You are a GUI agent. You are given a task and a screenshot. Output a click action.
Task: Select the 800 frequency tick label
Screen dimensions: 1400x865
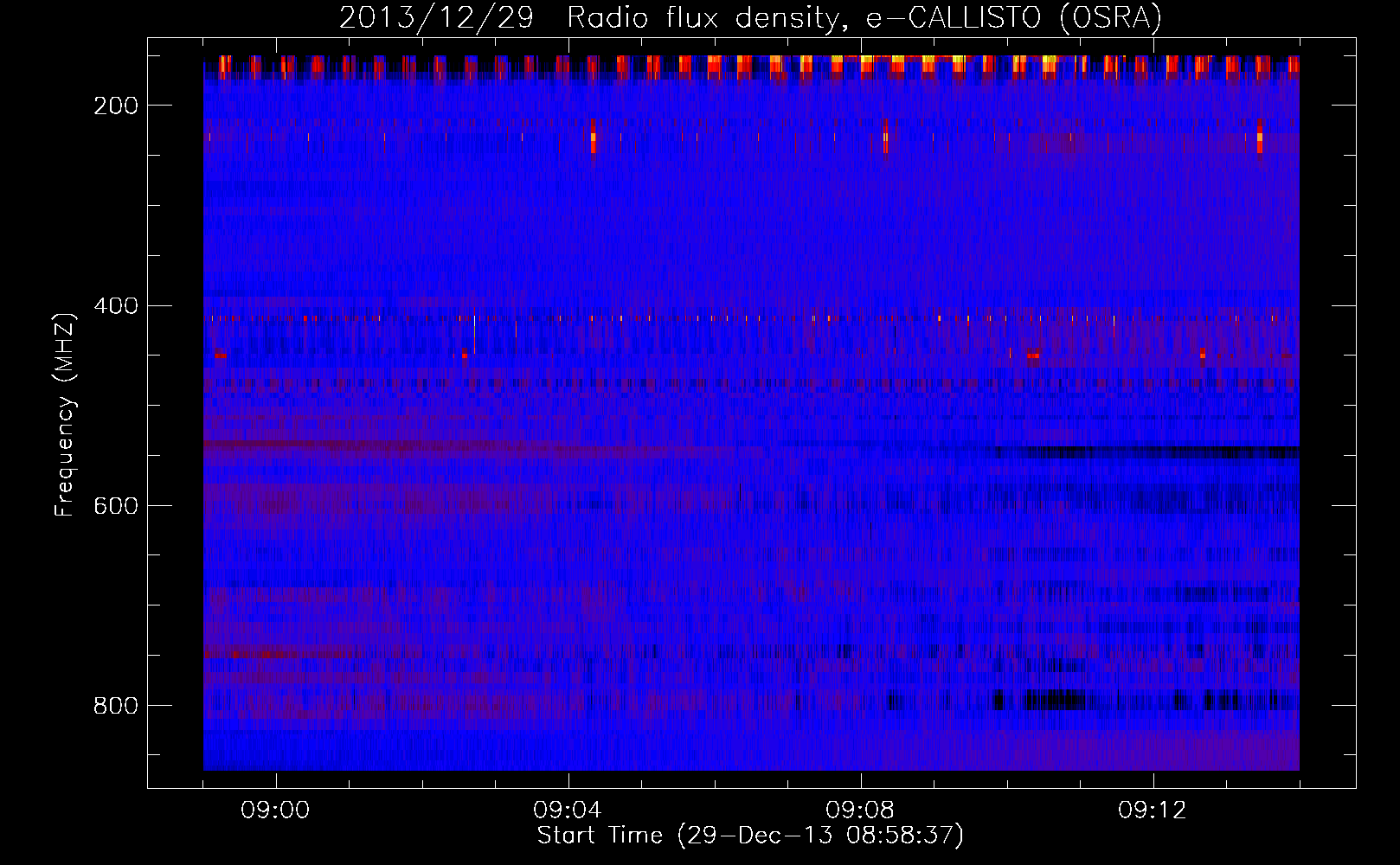coord(116,706)
